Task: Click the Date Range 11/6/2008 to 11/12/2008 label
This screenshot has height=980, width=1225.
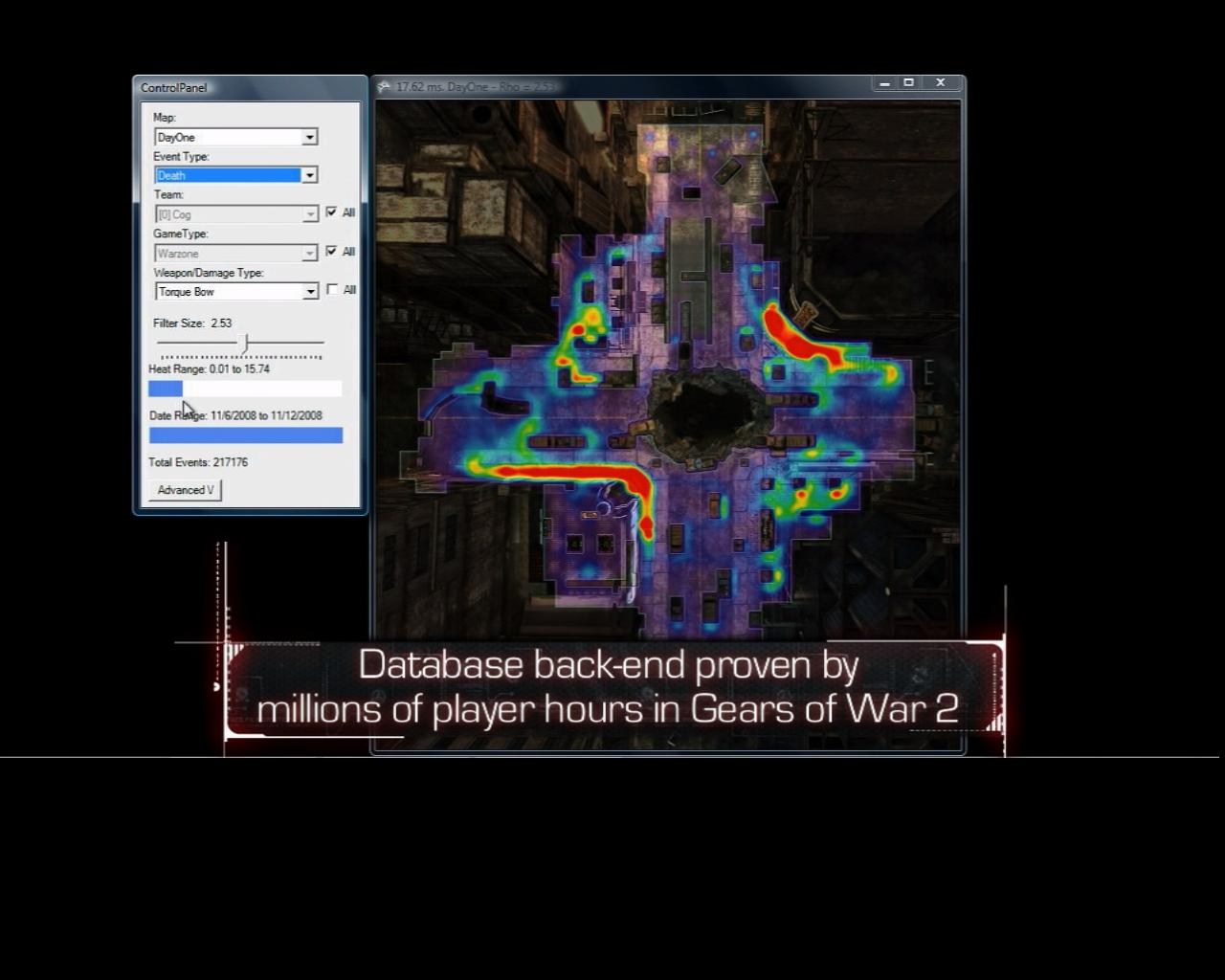Action: (x=235, y=416)
